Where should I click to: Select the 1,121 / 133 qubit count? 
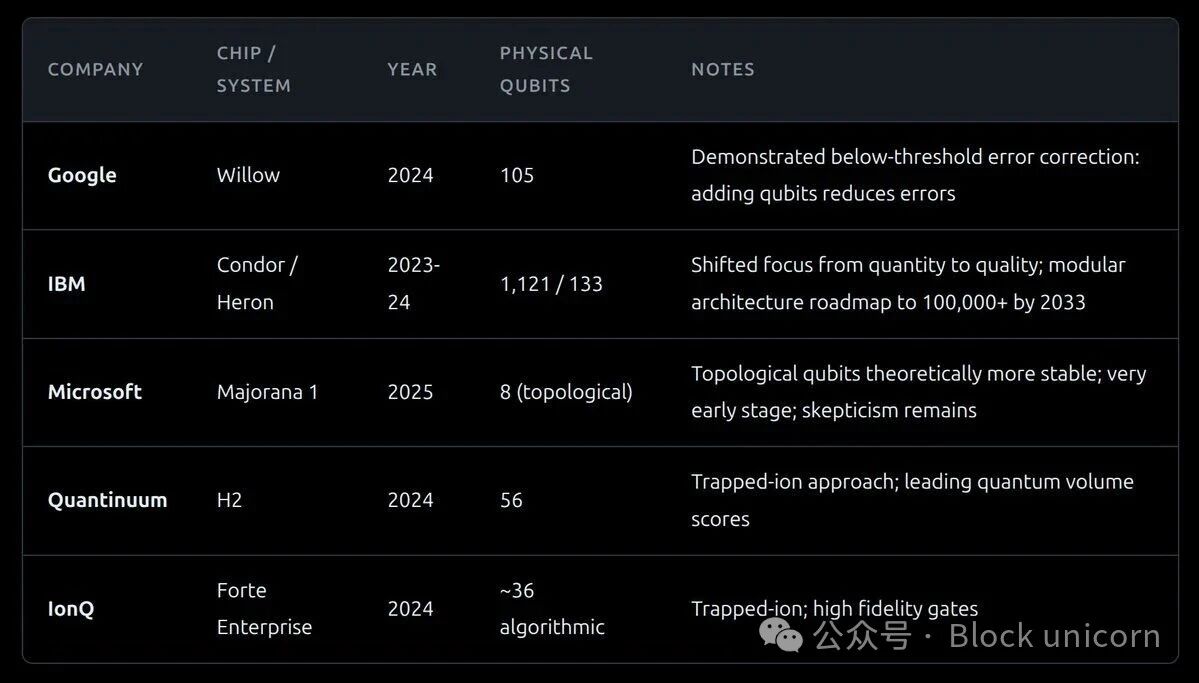tap(551, 284)
